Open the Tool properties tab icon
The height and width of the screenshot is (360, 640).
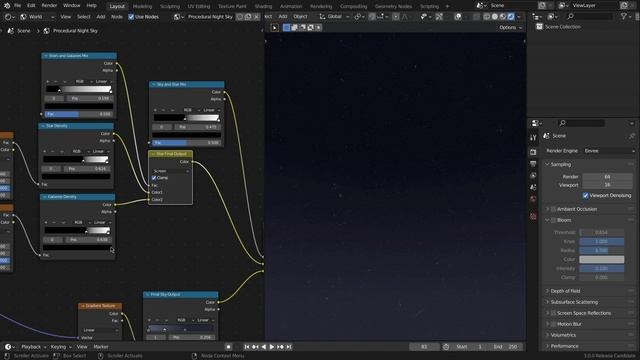pyautogui.click(x=533, y=138)
